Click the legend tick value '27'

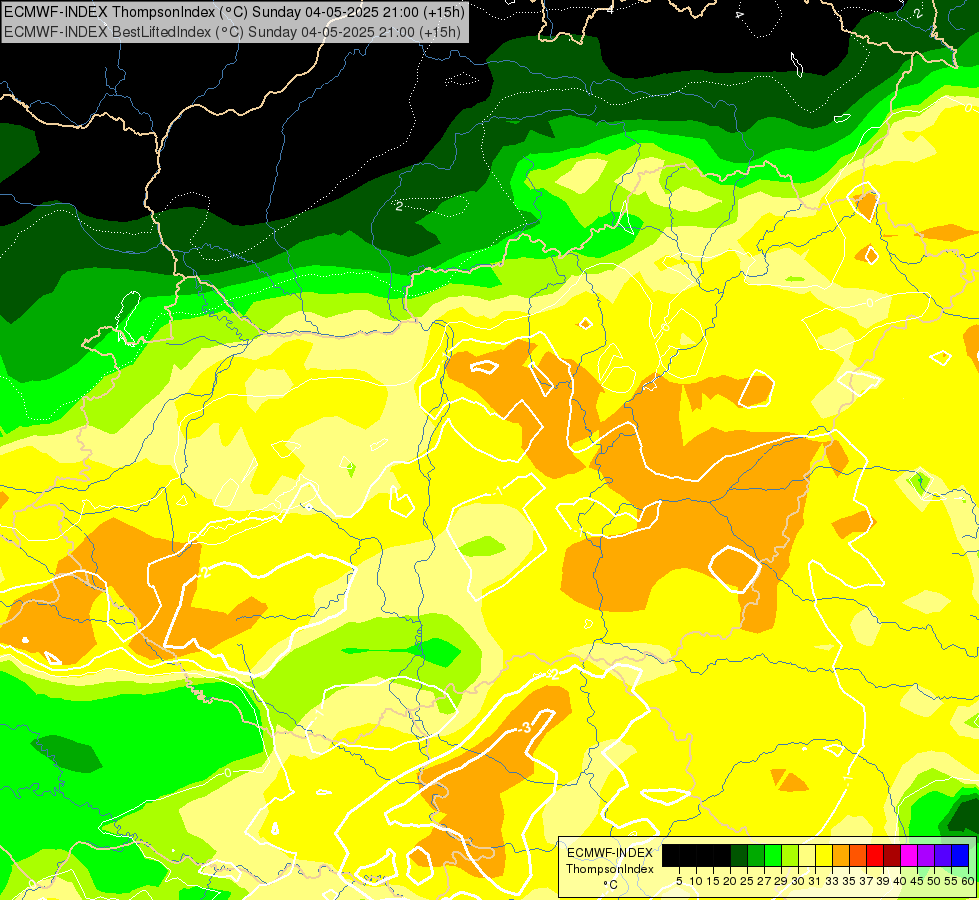tap(764, 881)
